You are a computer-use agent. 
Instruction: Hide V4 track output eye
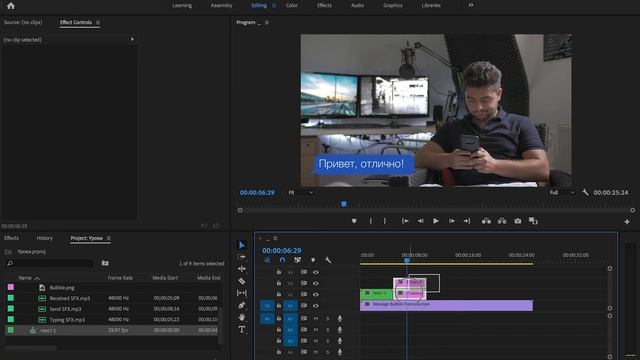(x=316, y=272)
